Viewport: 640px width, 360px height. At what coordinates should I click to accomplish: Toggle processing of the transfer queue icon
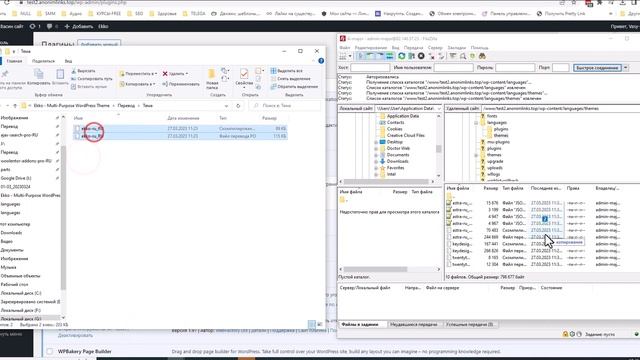[411, 56]
